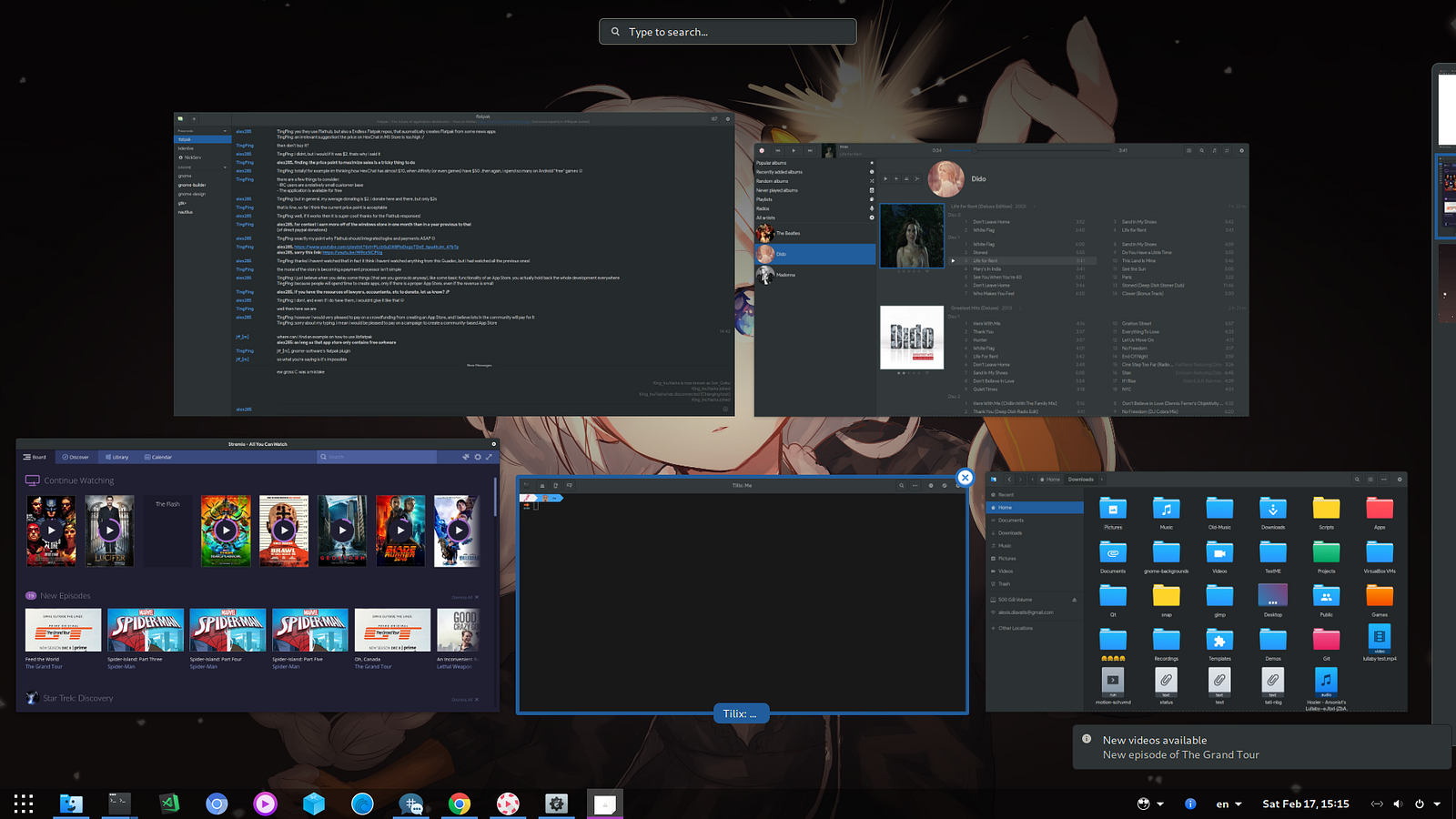Select the Stremio window thumbnail

(258, 575)
